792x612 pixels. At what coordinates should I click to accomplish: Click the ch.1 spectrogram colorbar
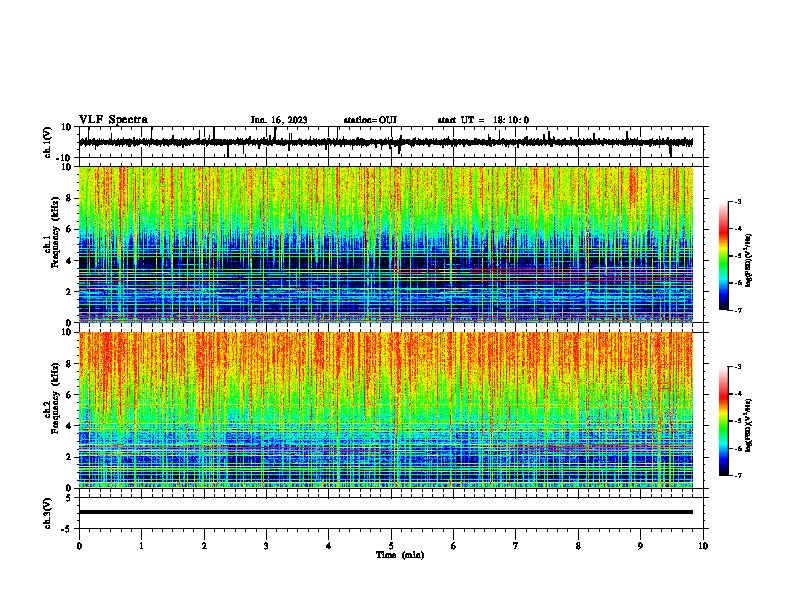pos(724,256)
